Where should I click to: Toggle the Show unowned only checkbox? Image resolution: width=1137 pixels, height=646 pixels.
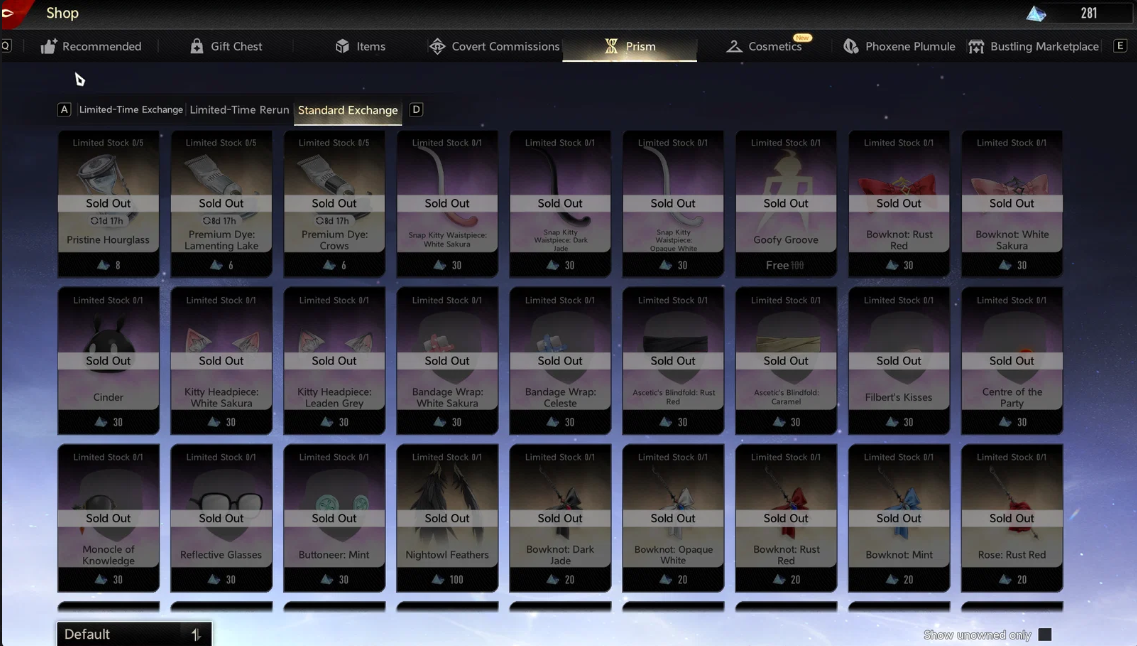pyautogui.click(x=1045, y=635)
